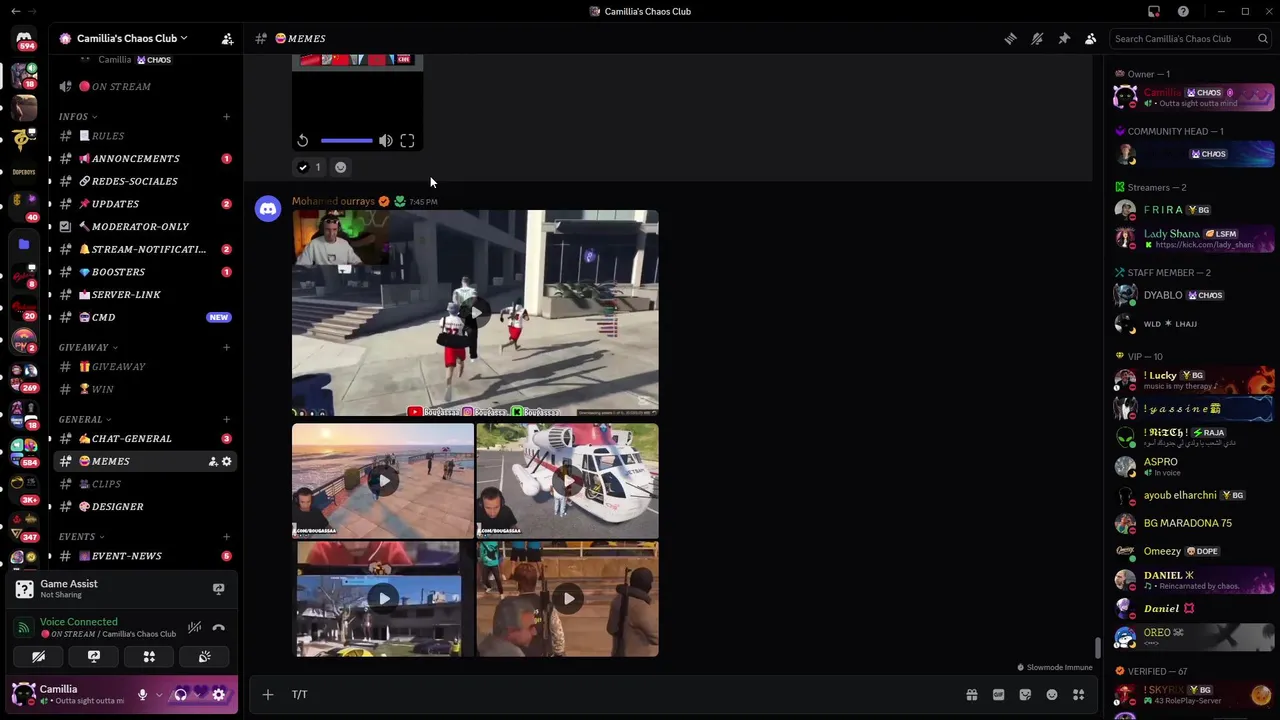Add a reaction with smiley button
Image resolution: width=1280 pixels, height=720 pixels.
[340, 167]
